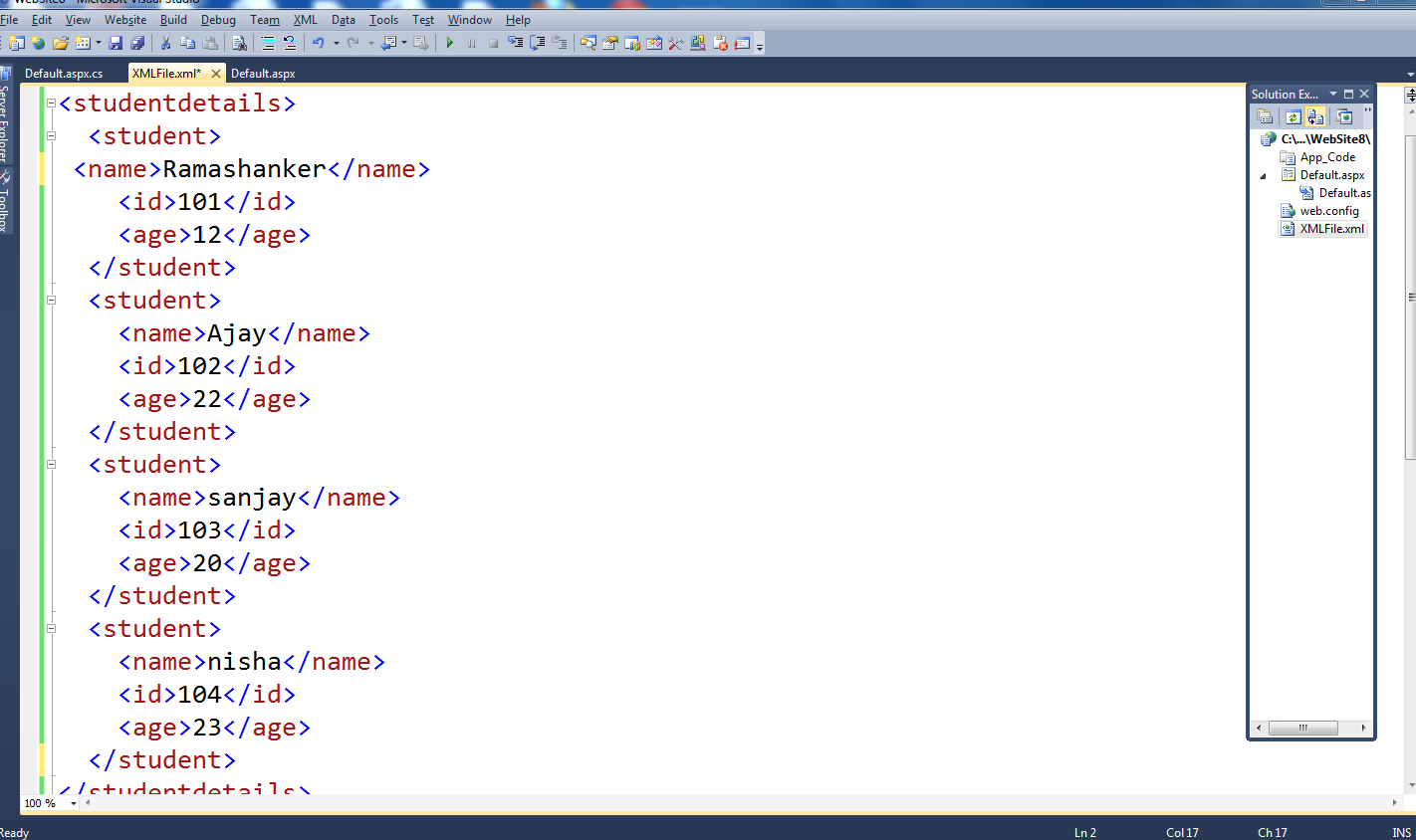Start debugging with the green play icon
The height and width of the screenshot is (840, 1416).
(x=450, y=42)
